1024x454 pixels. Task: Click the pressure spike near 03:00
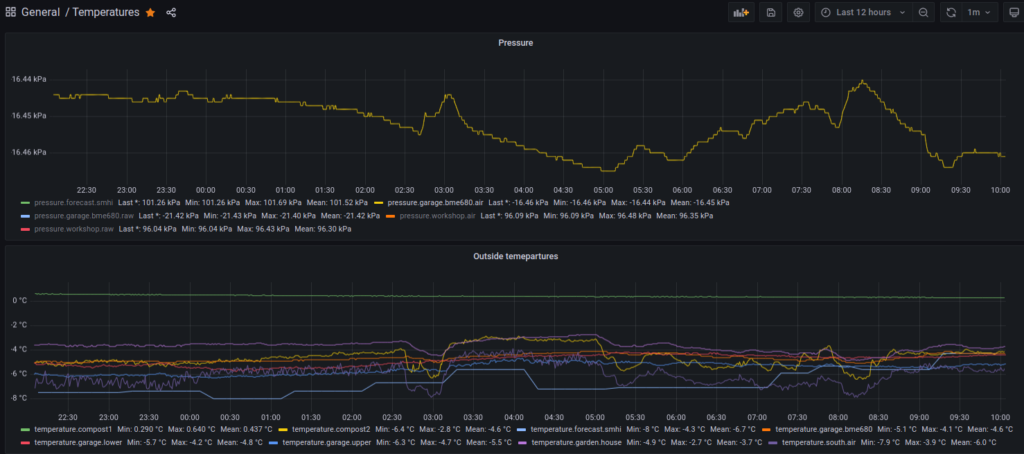[448, 95]
